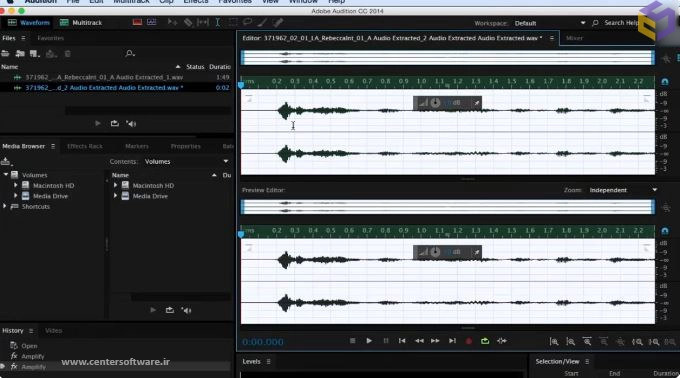Toggle loop playback in Files panel
Image resolution: width=680 pixels, height=378 pixels.
click(x=114, y=124)
